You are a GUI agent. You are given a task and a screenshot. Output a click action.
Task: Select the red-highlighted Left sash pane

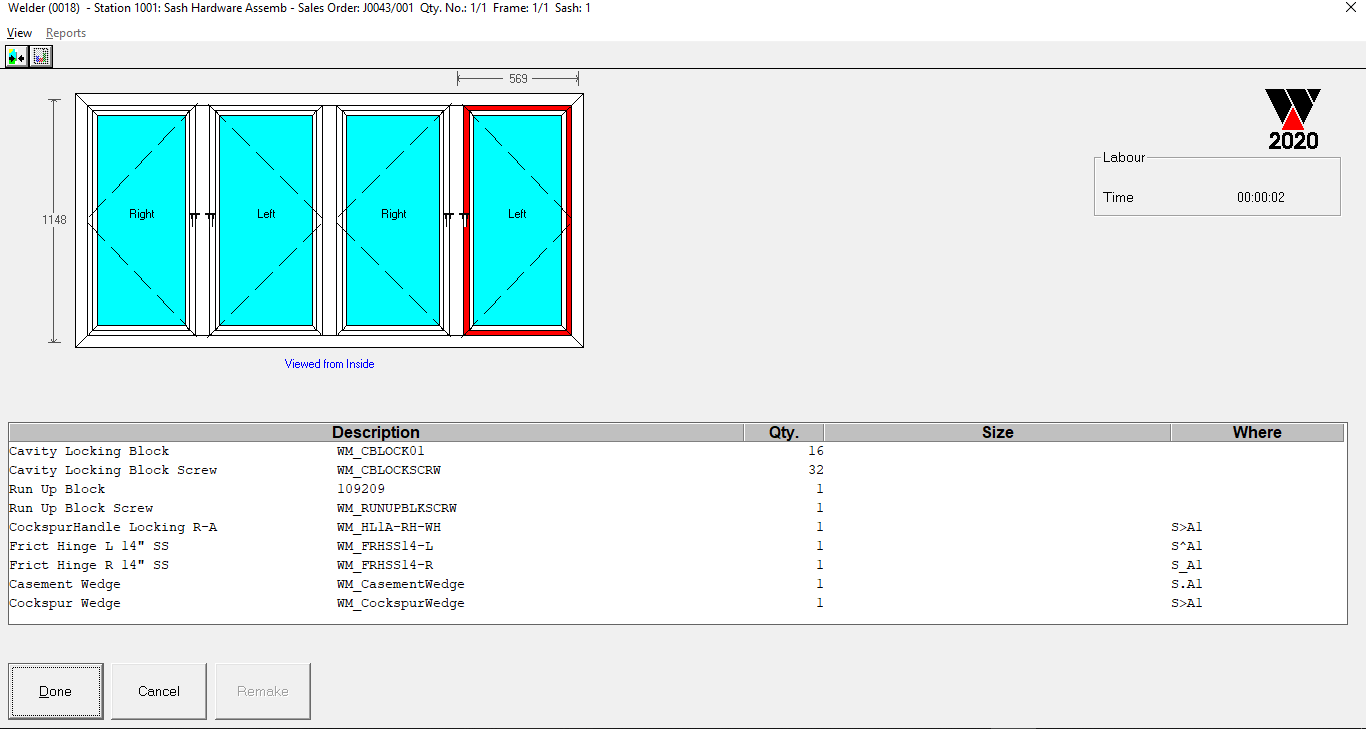517,220
